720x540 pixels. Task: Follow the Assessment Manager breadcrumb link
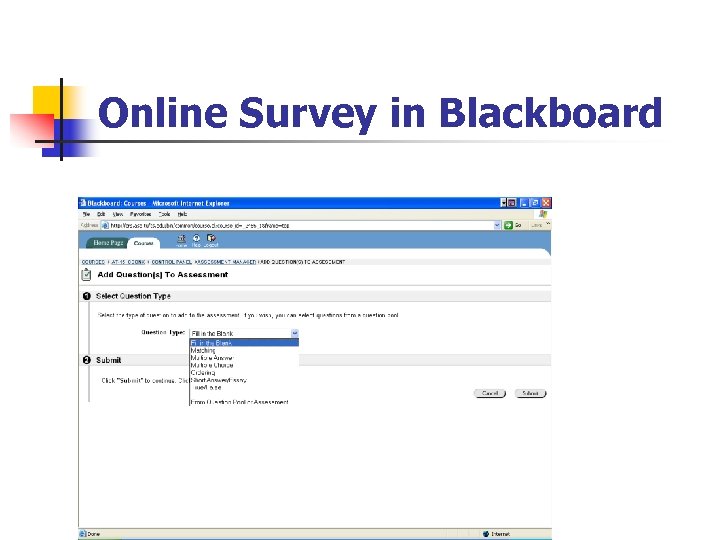(225, 262)
